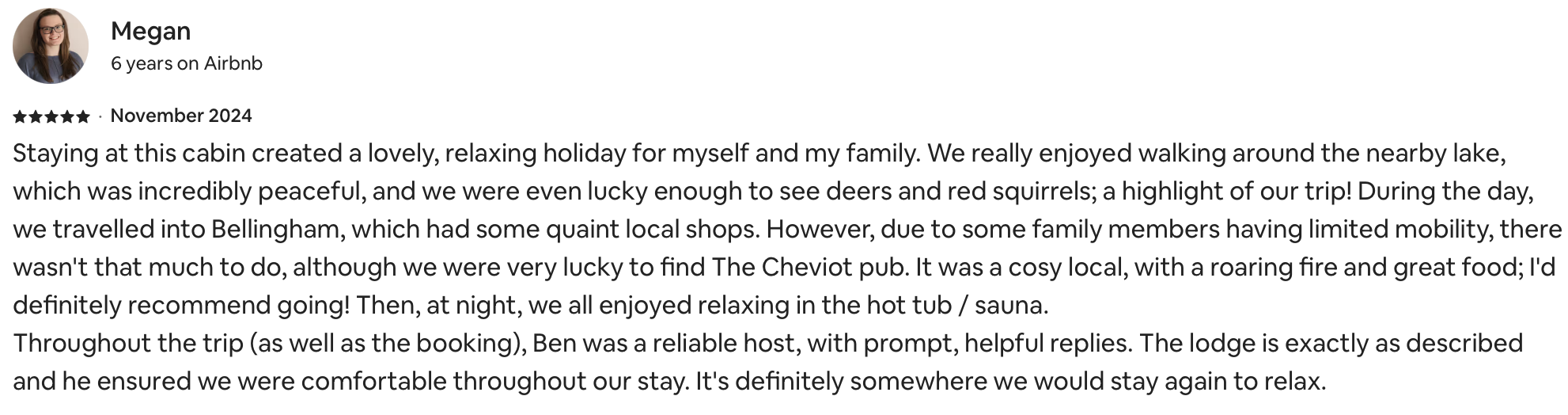Click the fifth star in the rating
The image size is (1568, 415).
click(82, 116)
